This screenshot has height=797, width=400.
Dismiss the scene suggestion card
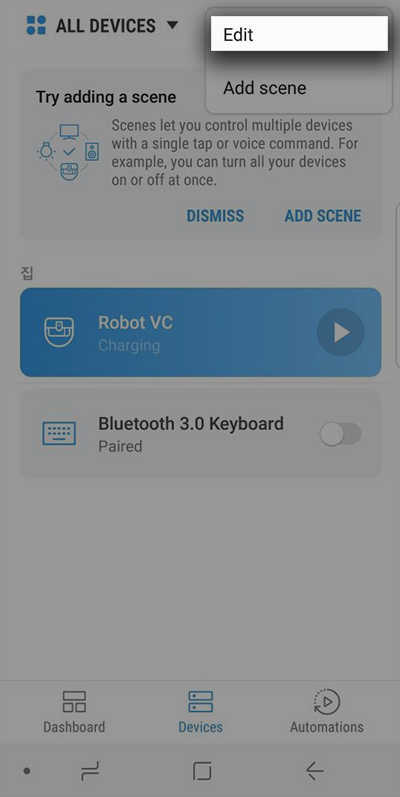tap(215, 216)
